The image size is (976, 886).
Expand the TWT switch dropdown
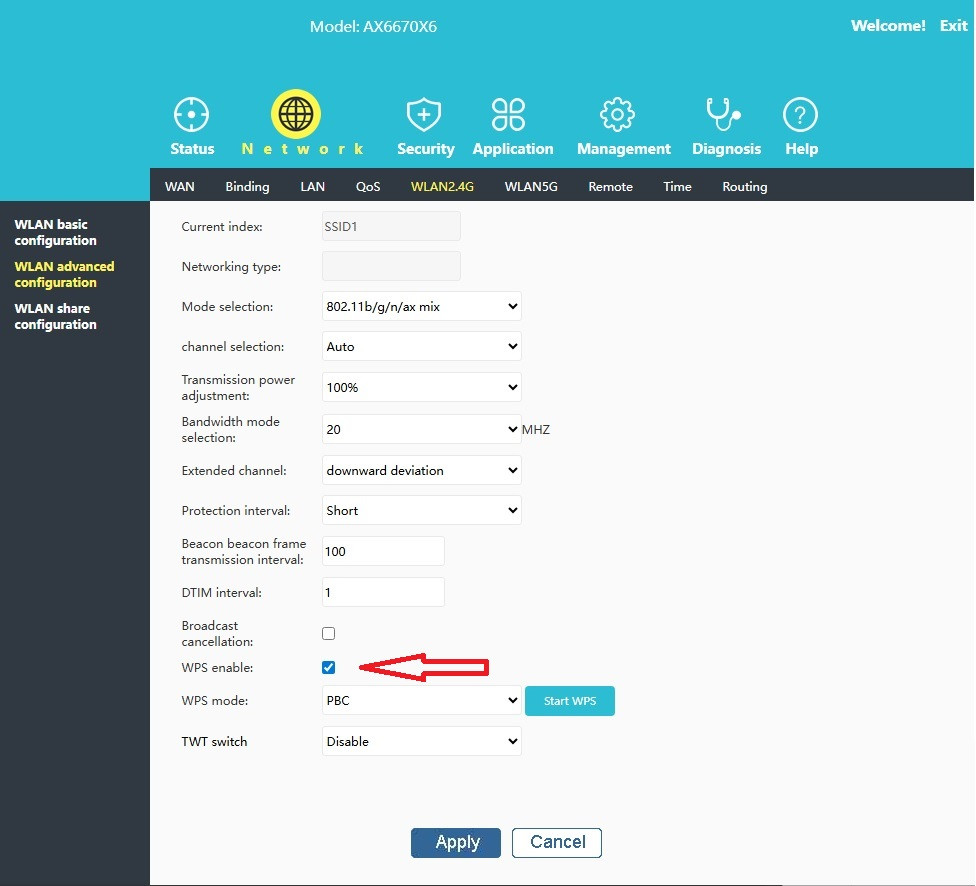421,741
